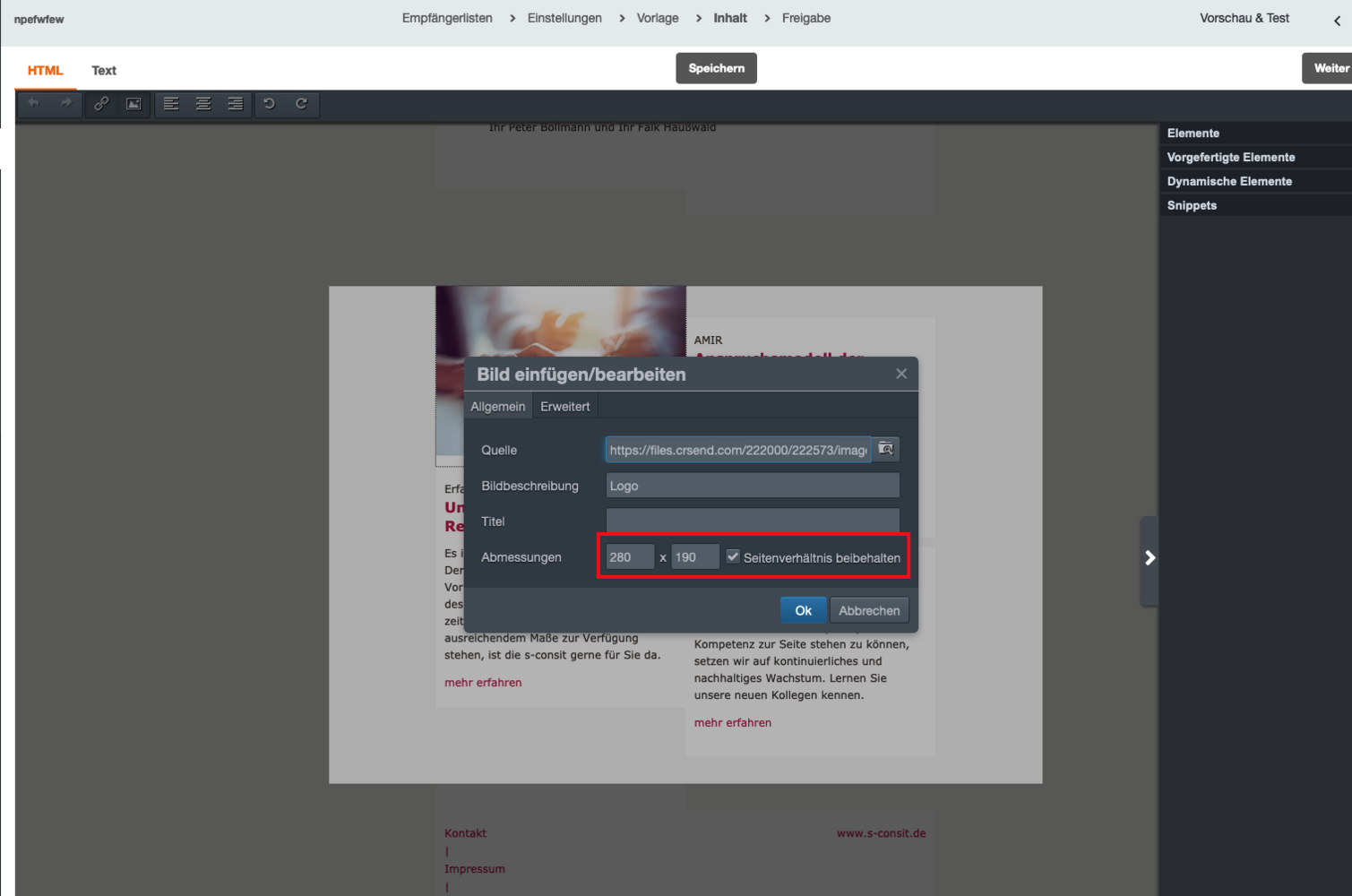The height and width of the screenshot is (896, 1352).
Task: Click the back-arrow undo icon in toolbar
Action: pos(34,104)
